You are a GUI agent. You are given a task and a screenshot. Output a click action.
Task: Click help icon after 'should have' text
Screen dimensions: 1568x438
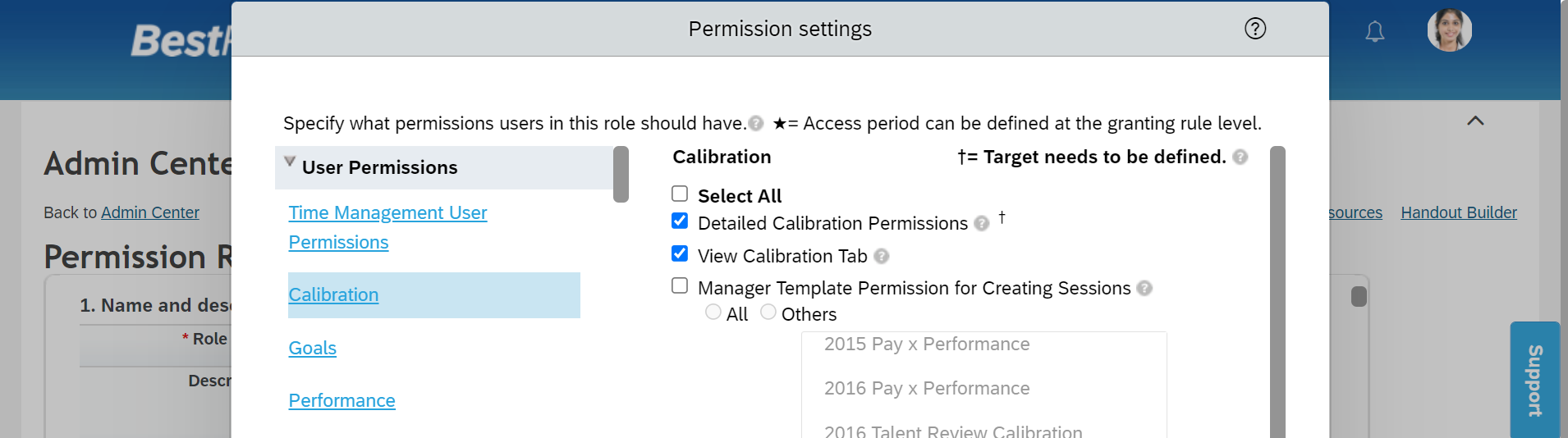tap(755, 124)
